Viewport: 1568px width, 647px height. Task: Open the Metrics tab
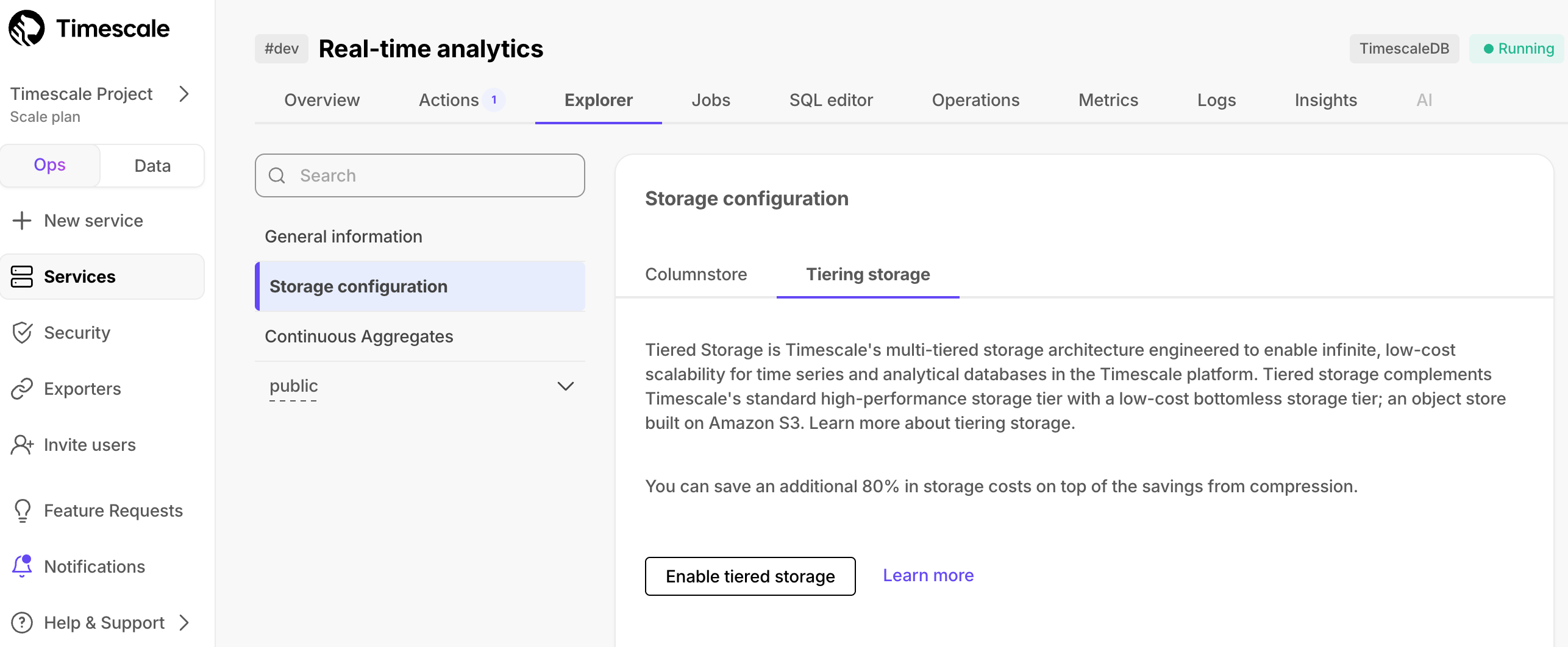point(1108,100)
